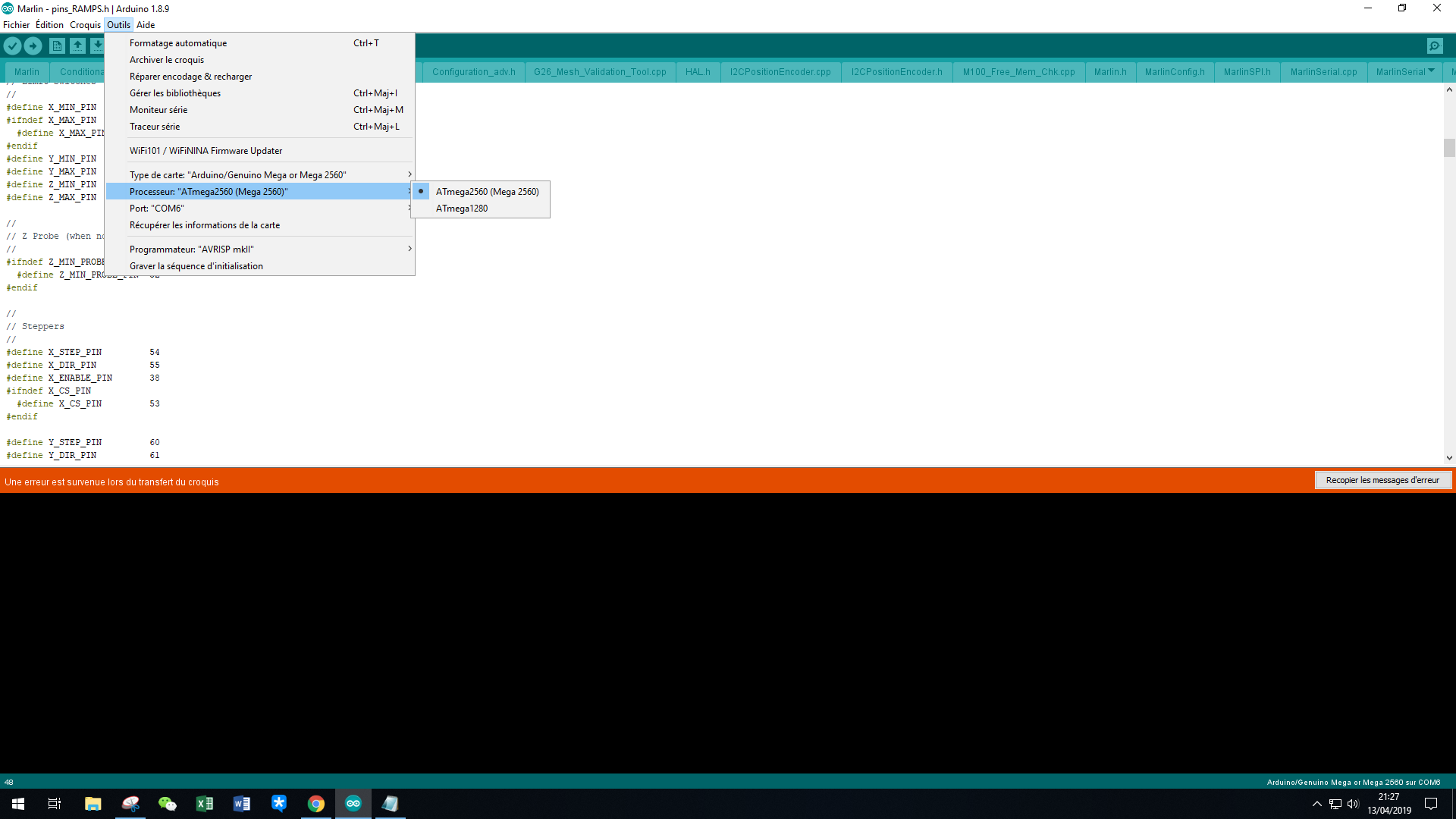Click the Upload arrow icon

33,46
